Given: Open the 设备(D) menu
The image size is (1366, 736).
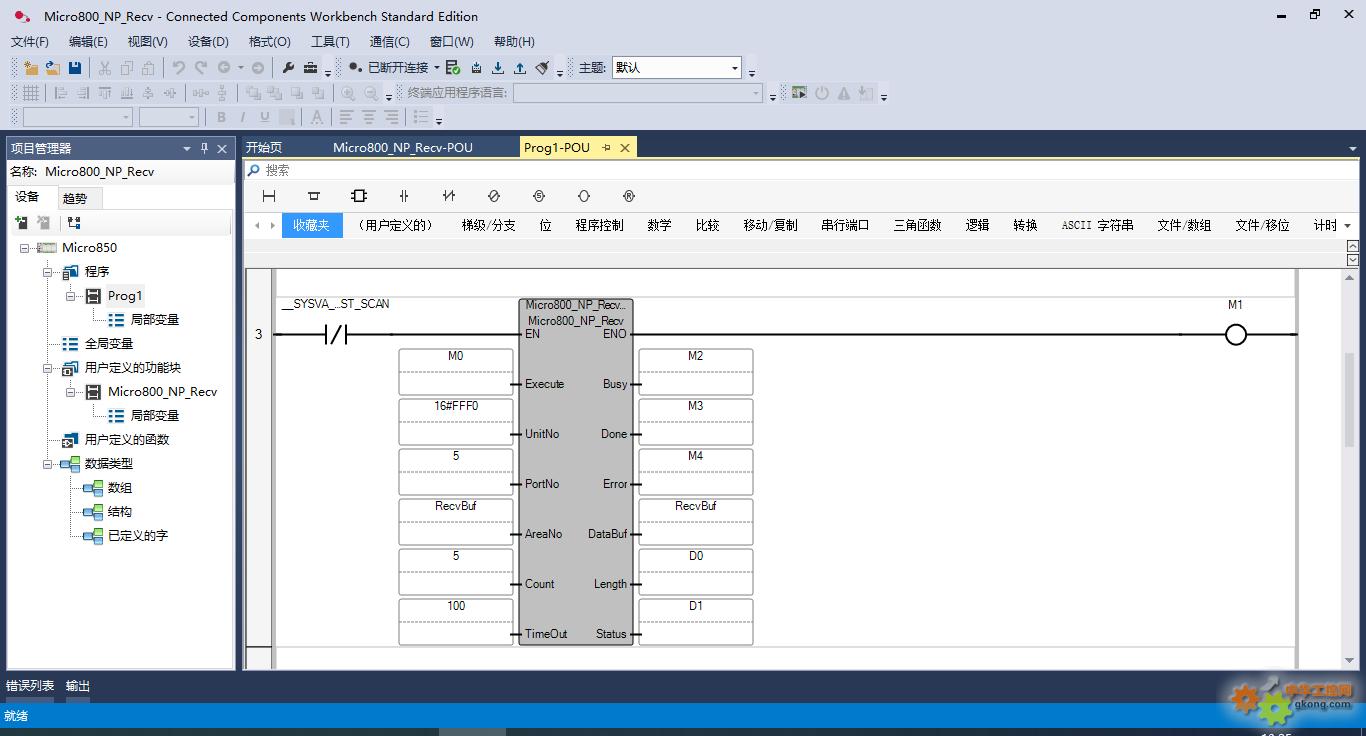Looking at the screenshot, I should click(208, 42).
